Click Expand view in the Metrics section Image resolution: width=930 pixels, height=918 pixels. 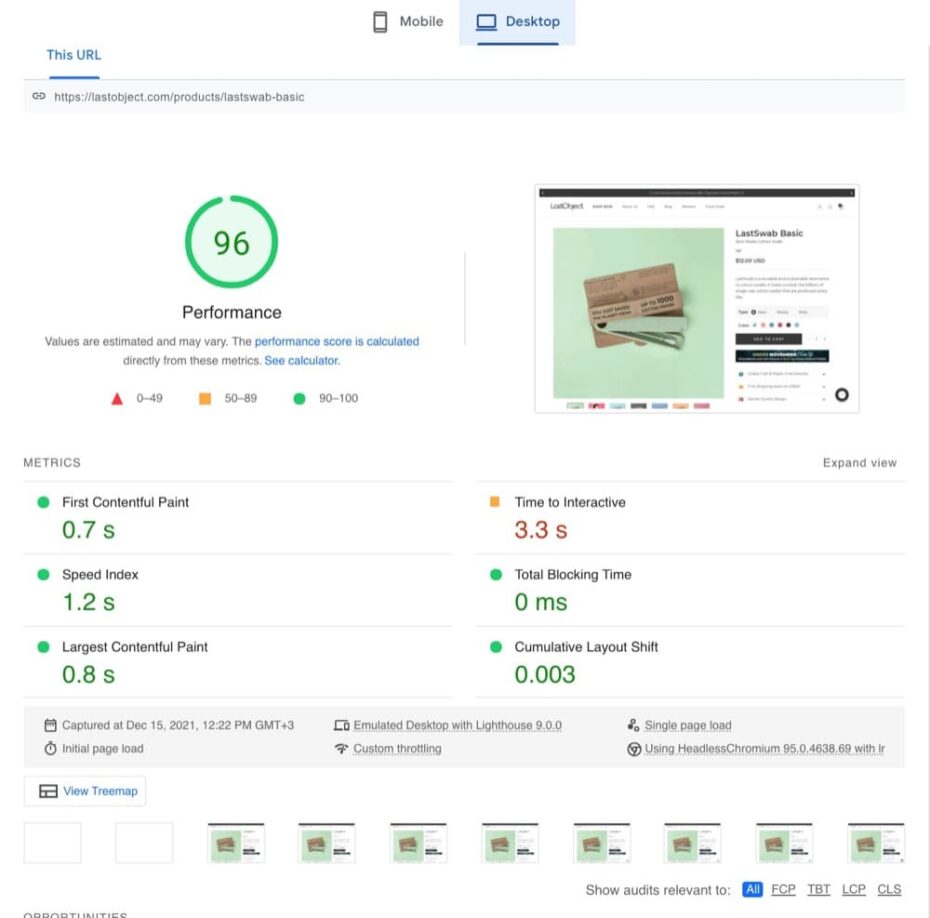[859, 462]
